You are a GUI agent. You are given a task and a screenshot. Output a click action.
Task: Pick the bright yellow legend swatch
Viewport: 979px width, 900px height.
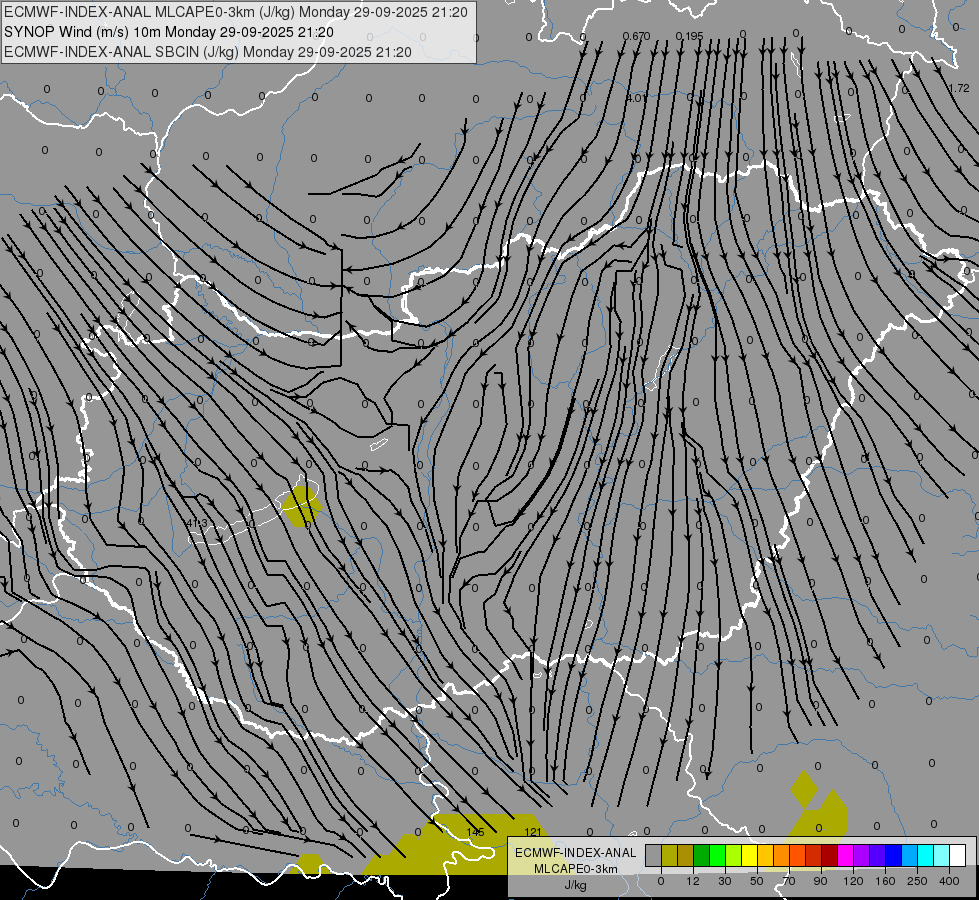(750, 856)
